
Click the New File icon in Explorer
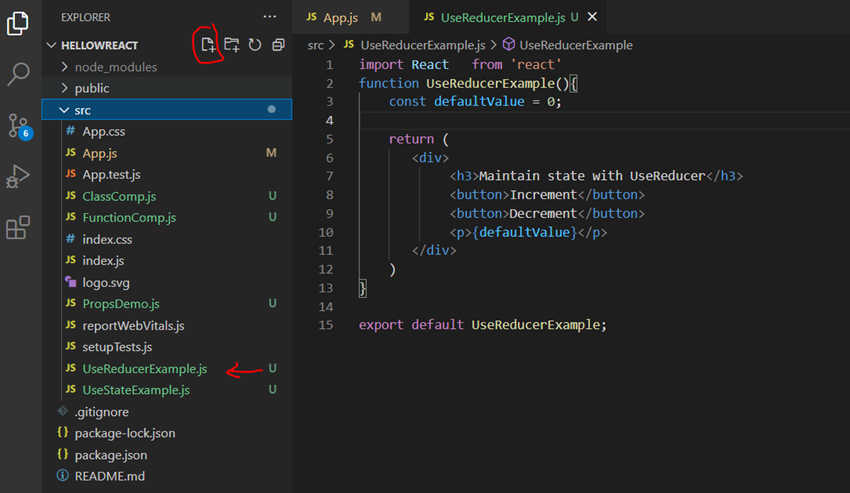coord(208,45)
